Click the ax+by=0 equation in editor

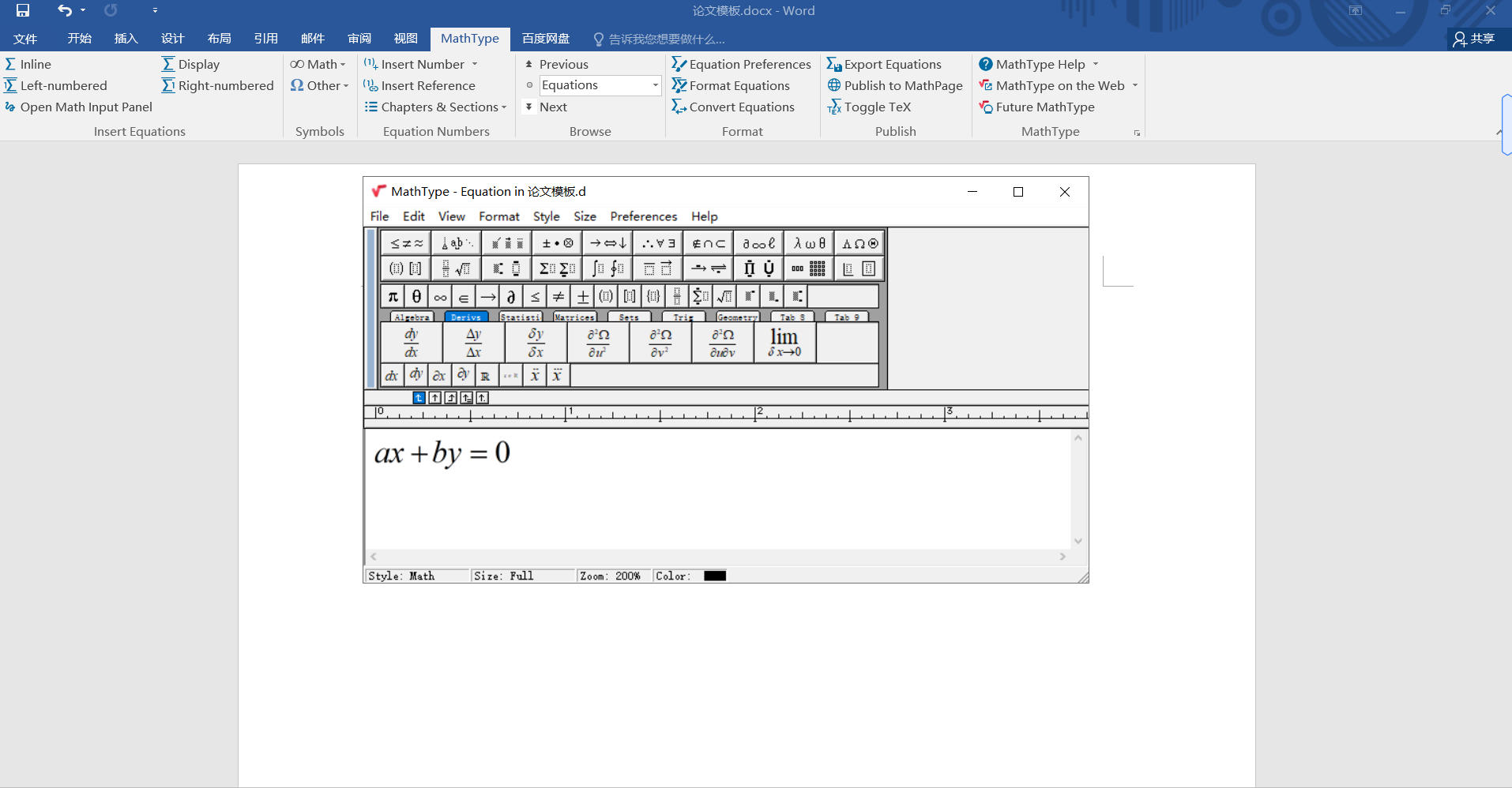click(x=442, y=453)
